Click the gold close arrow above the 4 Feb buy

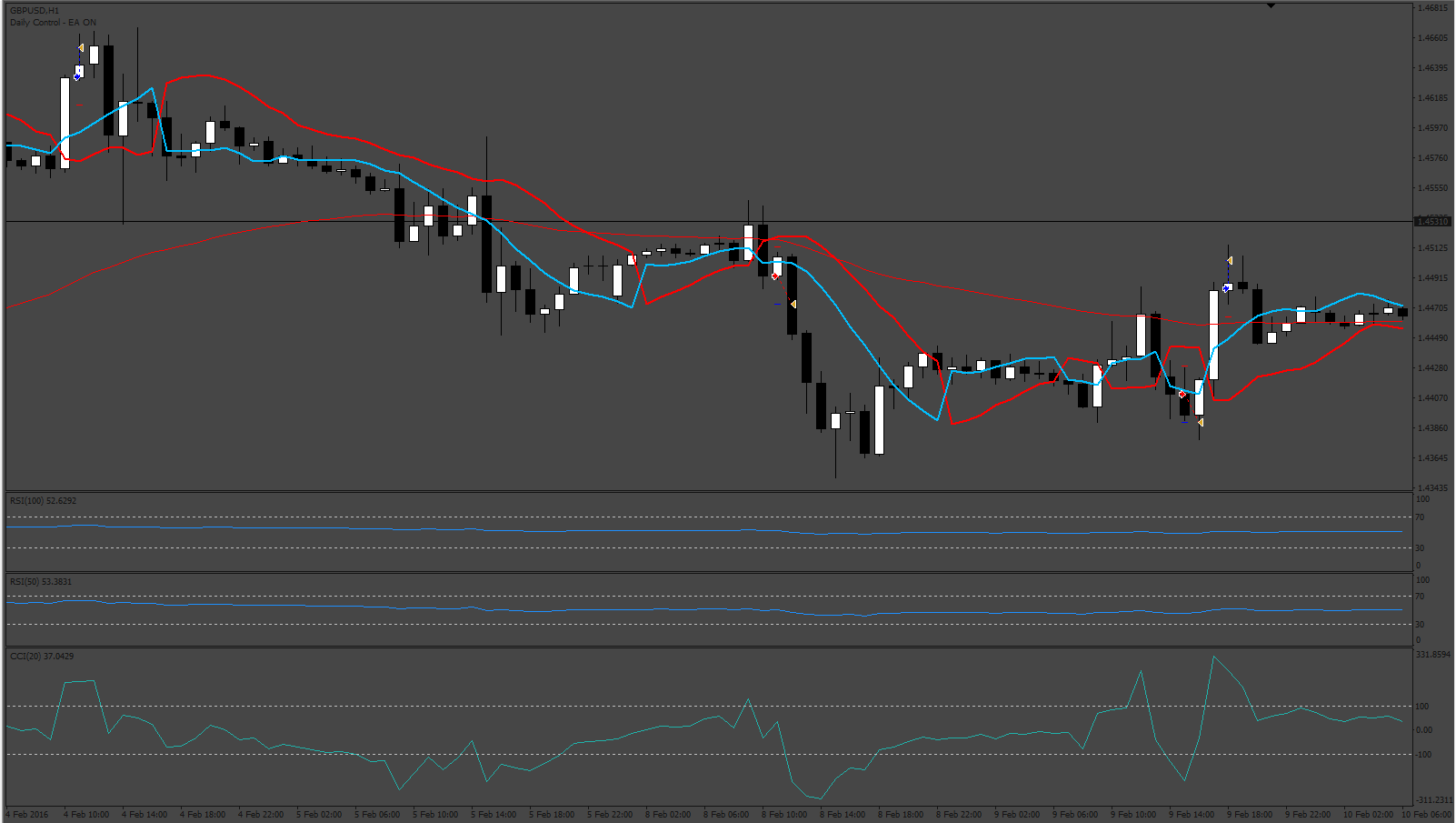coord(81,47)
